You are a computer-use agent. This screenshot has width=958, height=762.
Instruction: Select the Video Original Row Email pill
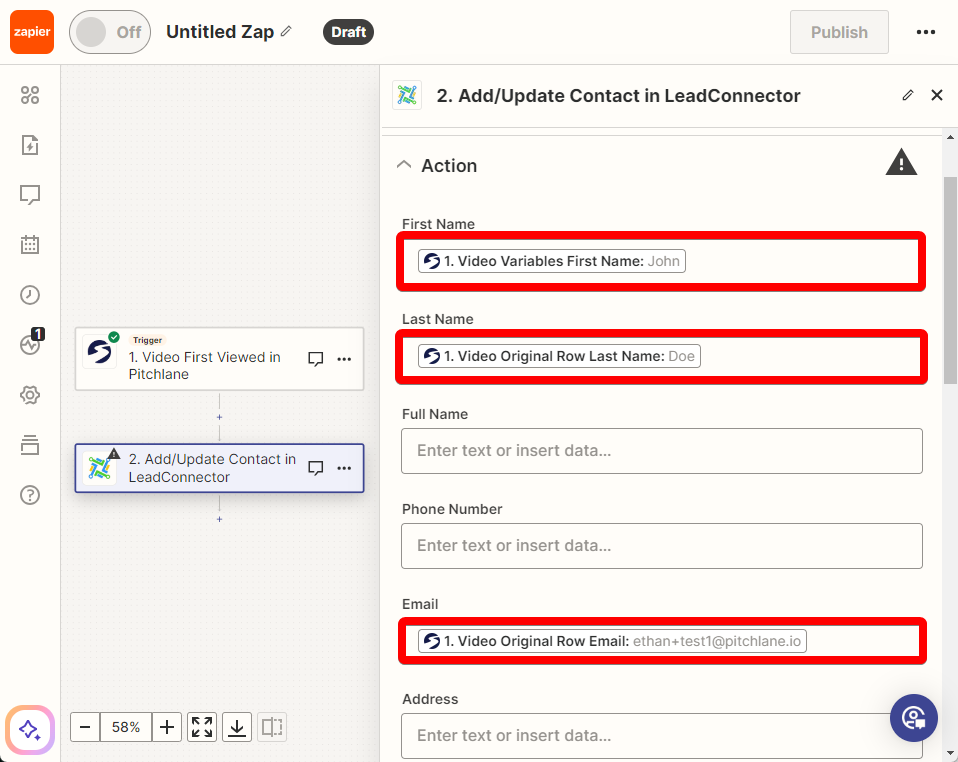click(612, 641)
